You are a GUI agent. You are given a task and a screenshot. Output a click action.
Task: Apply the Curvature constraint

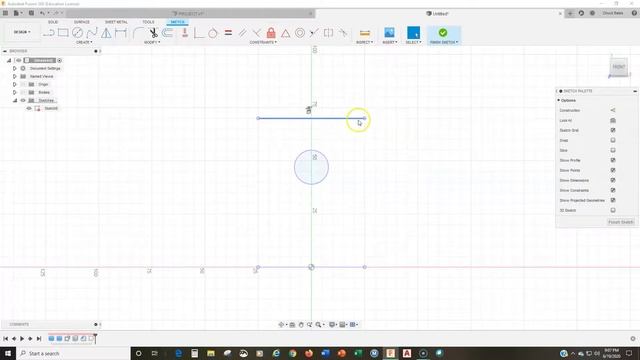[343, 33]
